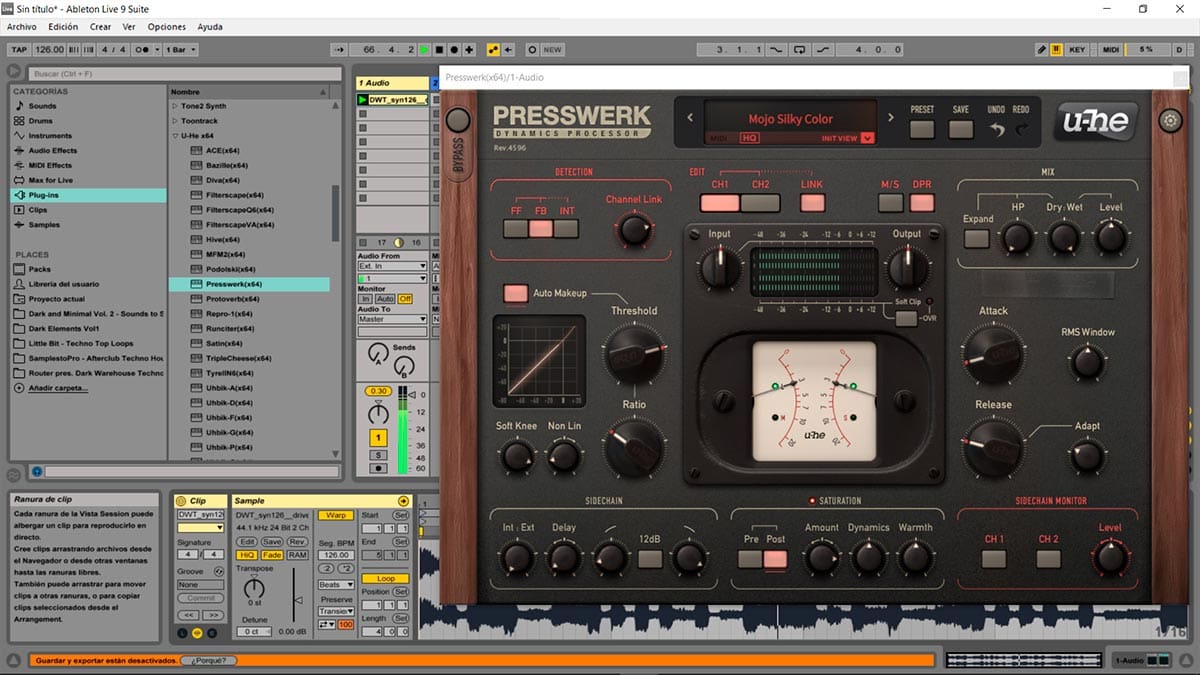The width and height of the screenshot is (1200, 675).
Task: Click the Presswerk Threshold knob
Action: pos(634,356)
